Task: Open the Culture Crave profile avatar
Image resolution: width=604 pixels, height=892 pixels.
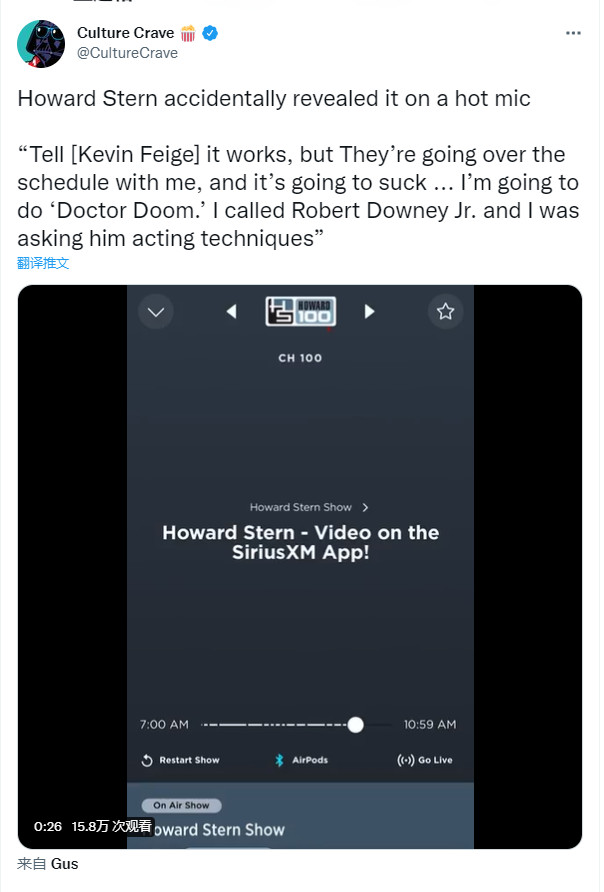Action: 42,43
